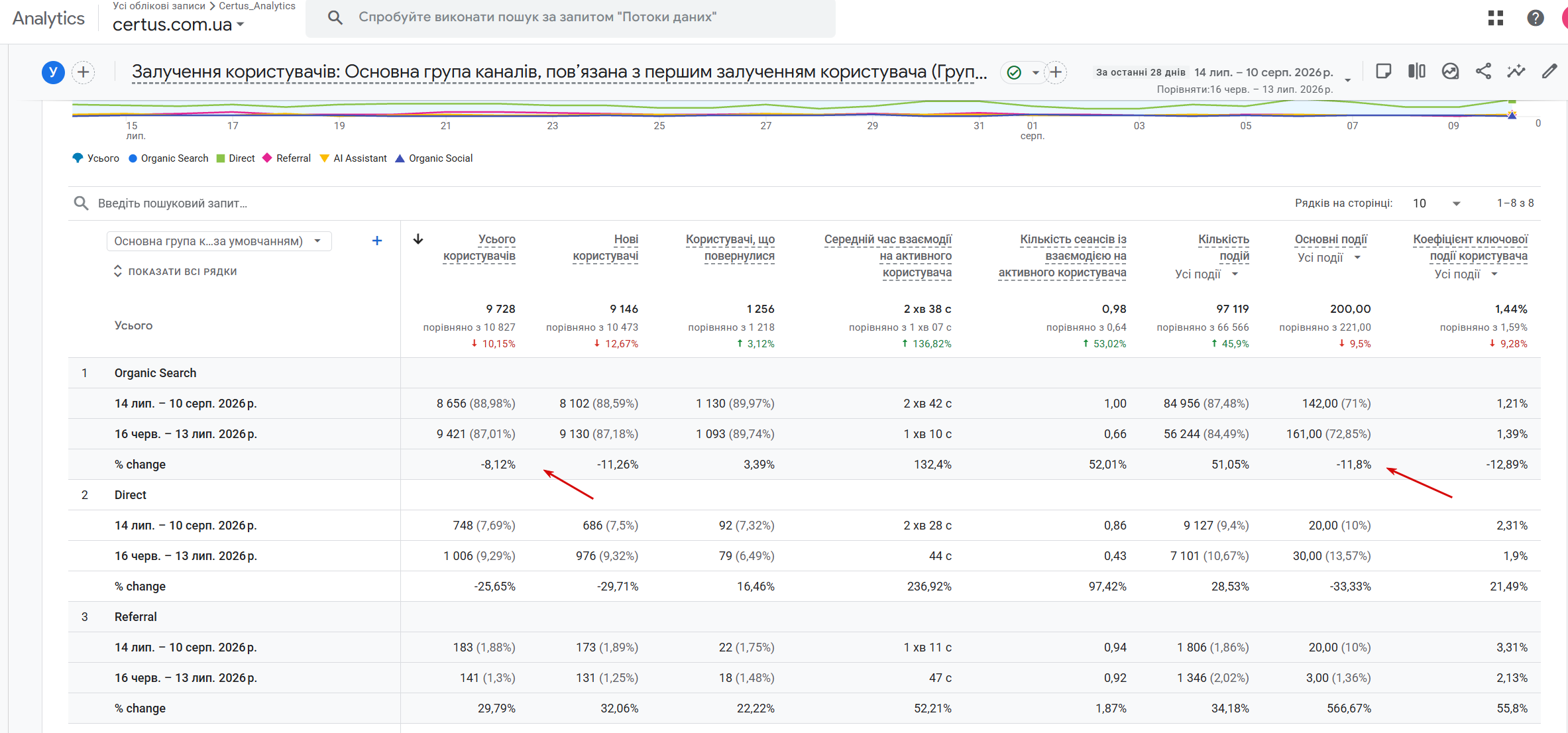Click the table search magnifier icon
The image size is (1568, 733).
point(81,203)
